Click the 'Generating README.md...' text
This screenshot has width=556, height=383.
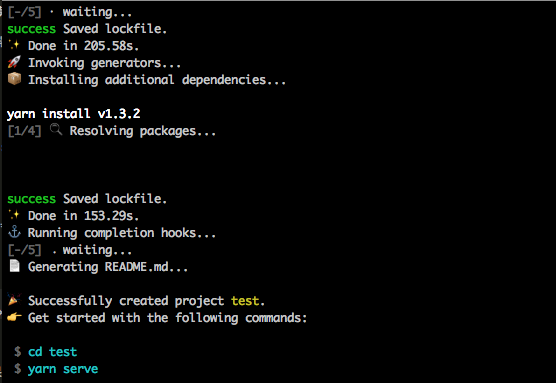[108, 267]
